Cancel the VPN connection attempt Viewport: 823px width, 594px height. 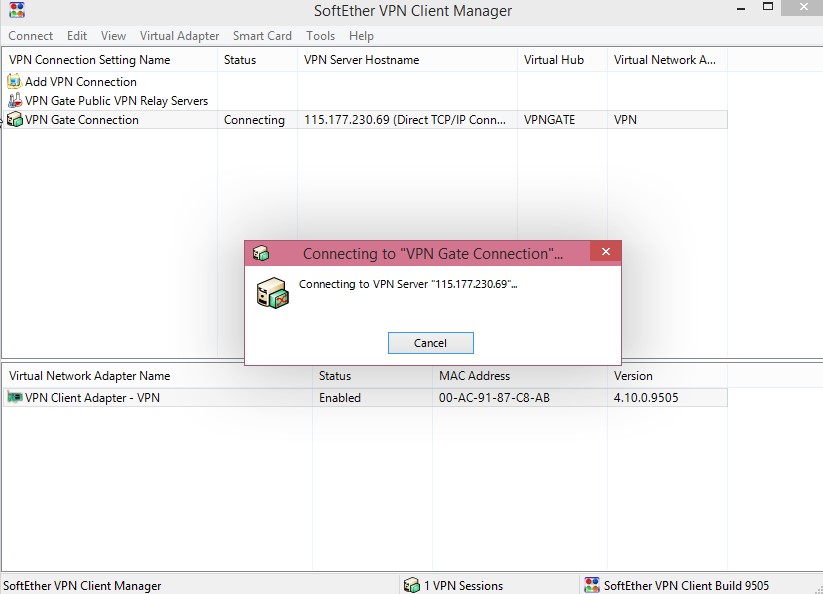coord(430,343)
